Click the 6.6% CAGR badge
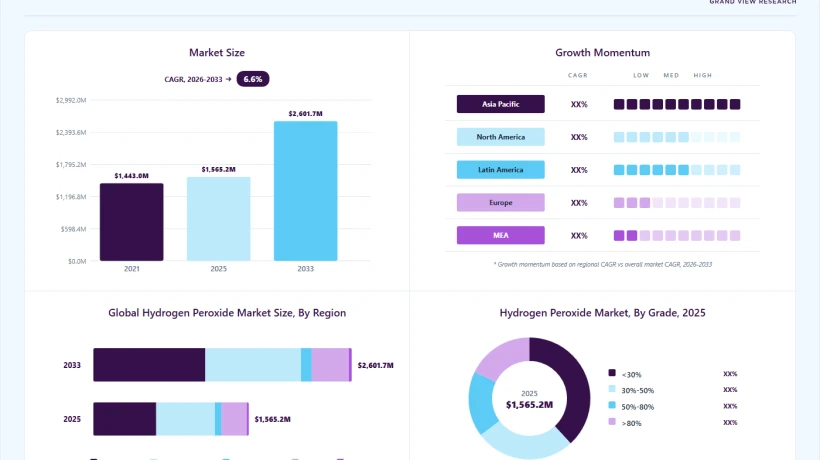The image size is (820, 460). click(x=253, y=79)
